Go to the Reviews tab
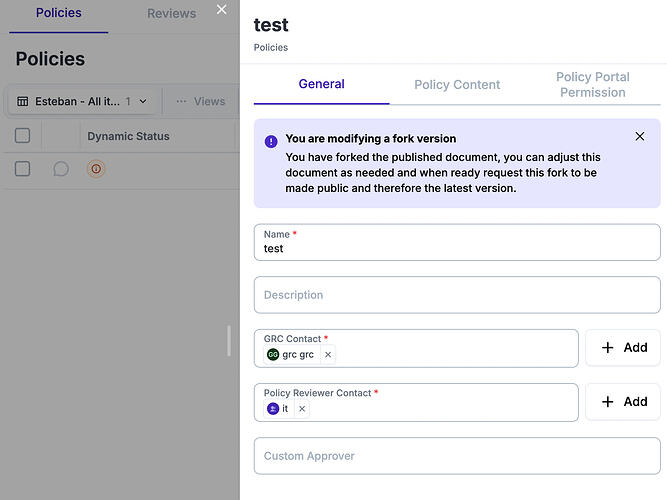 pos(171,14)
